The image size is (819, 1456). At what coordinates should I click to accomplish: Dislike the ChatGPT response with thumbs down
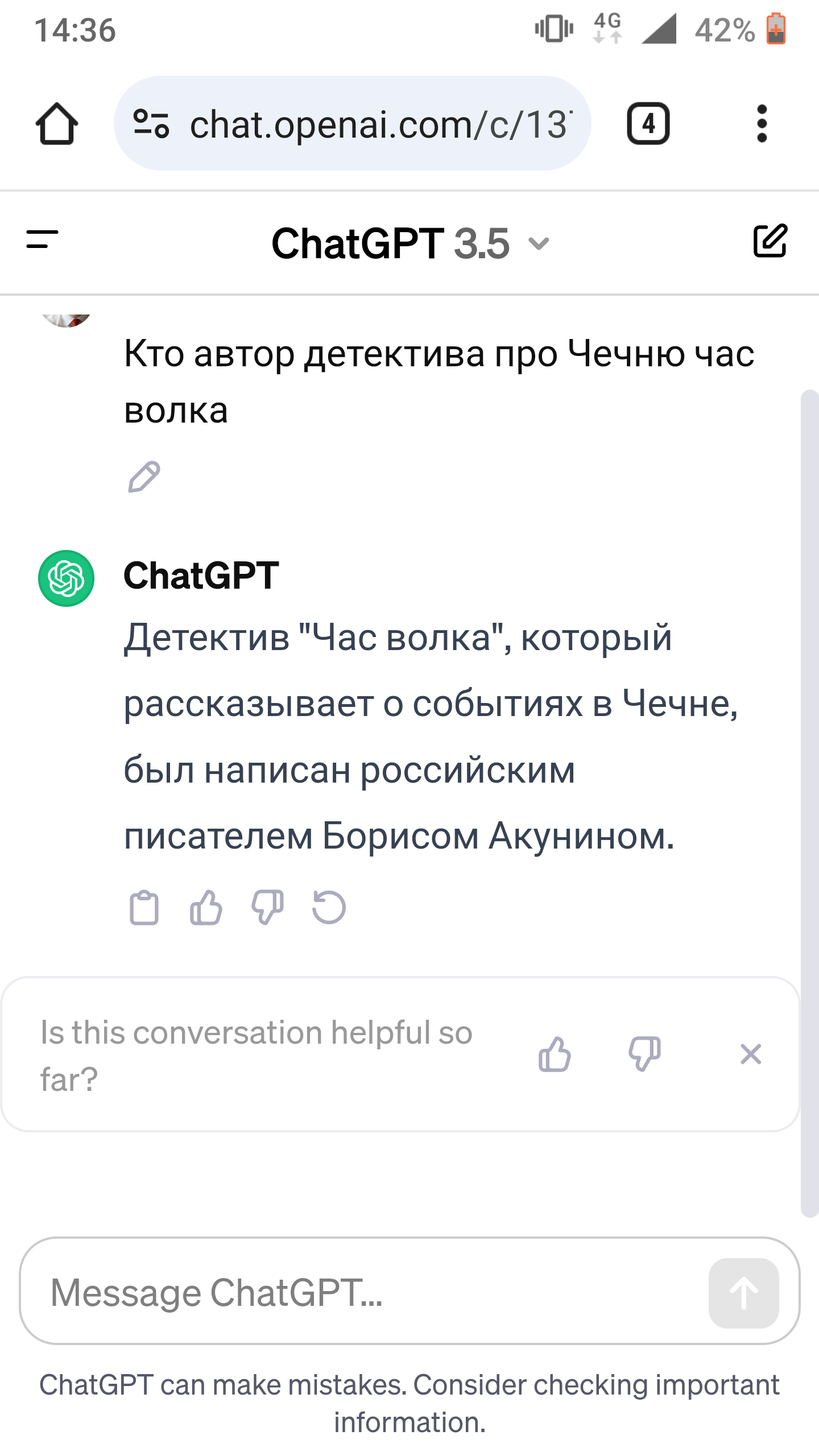point(267,908)
